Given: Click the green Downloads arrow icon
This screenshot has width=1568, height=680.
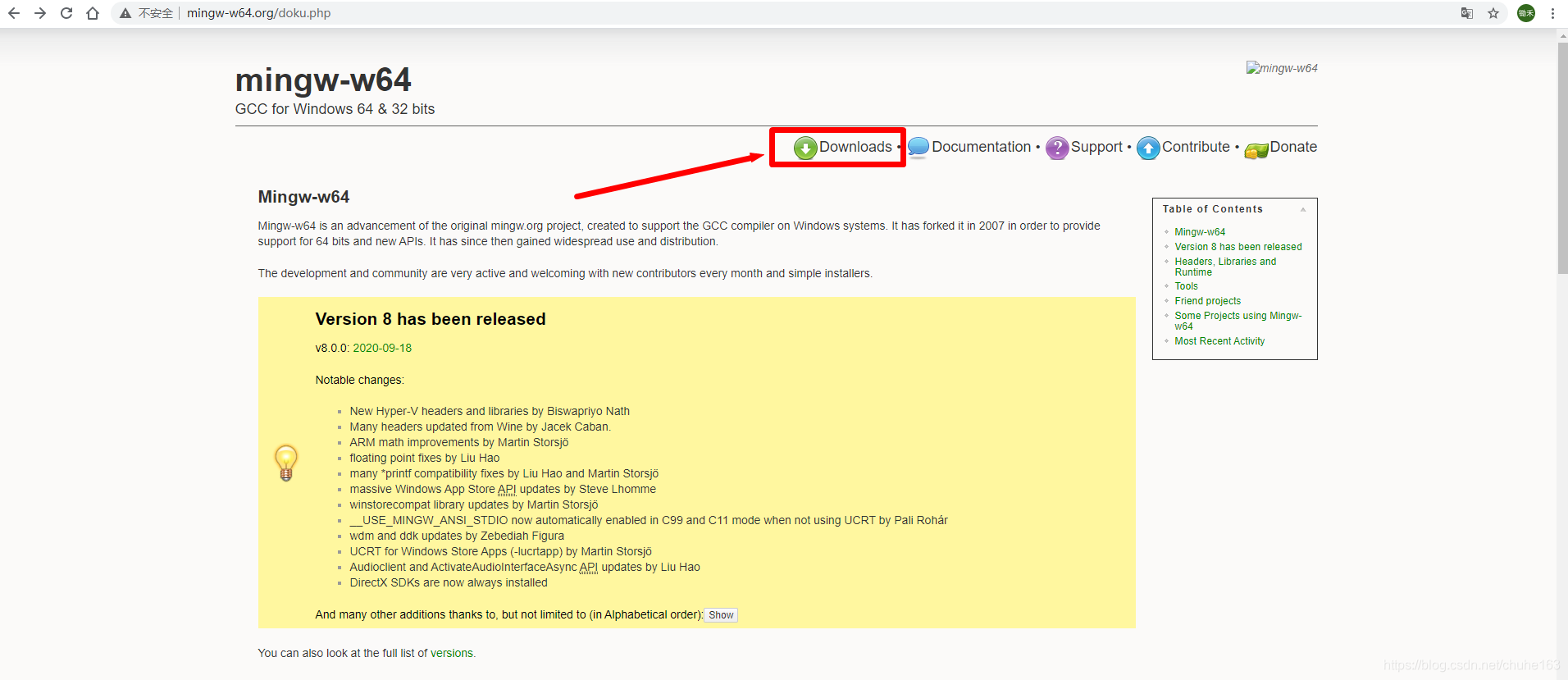Looking at the screenshot, I should pos(805,148).
